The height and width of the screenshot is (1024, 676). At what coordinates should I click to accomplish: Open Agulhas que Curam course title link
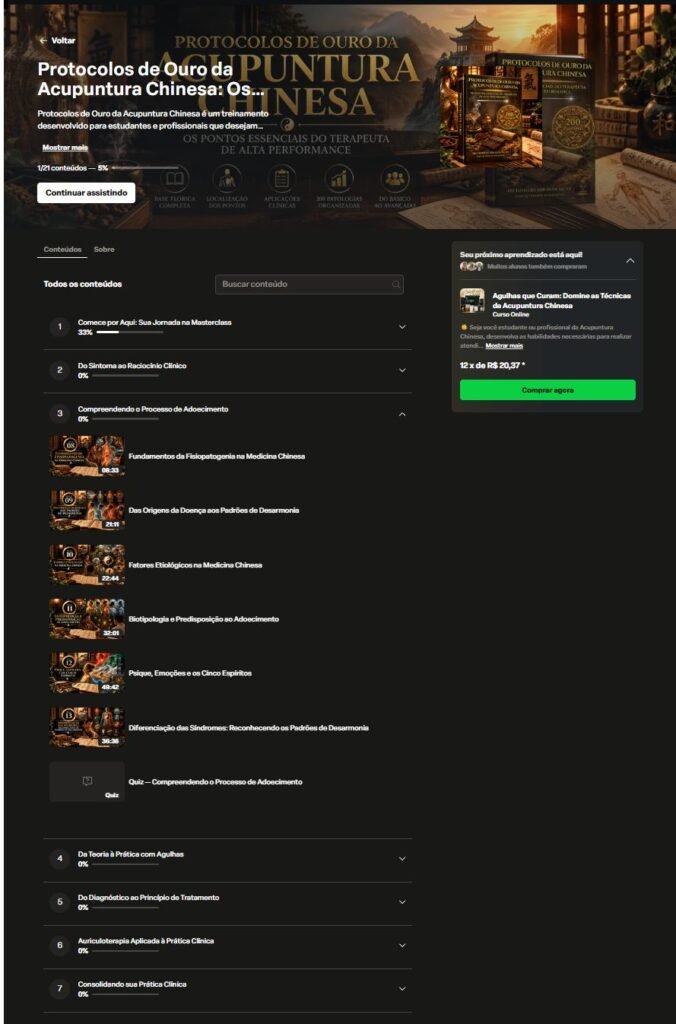point(561,300)
